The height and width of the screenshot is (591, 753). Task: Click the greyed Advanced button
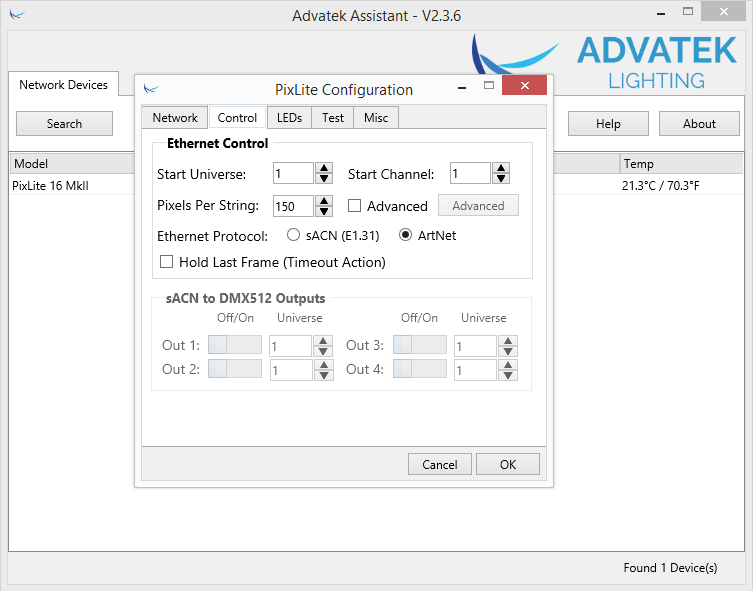[478, 205]
